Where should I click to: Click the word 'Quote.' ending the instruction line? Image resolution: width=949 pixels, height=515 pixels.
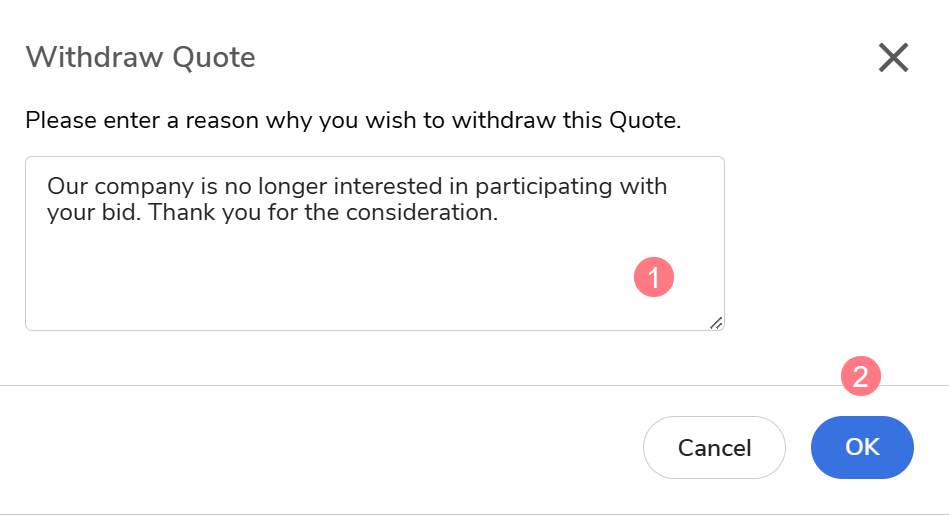tap(645, 120)
